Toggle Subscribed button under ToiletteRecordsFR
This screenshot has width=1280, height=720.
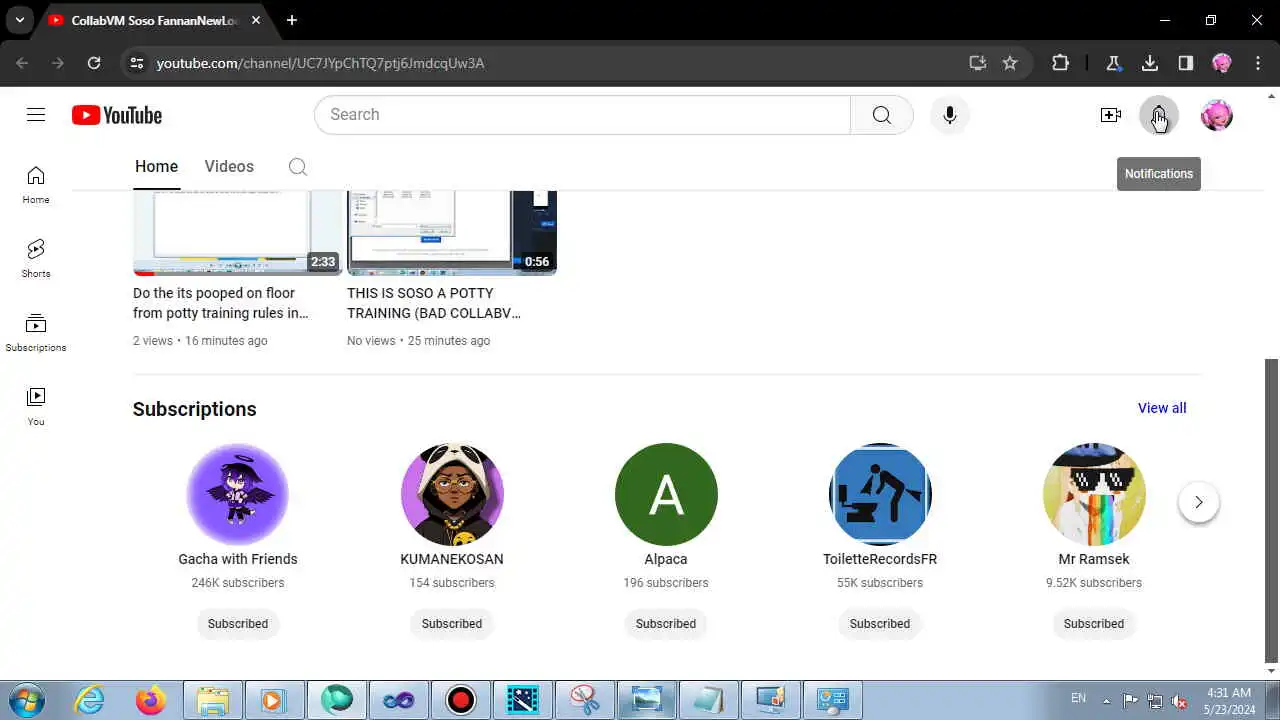click(880, 624)
